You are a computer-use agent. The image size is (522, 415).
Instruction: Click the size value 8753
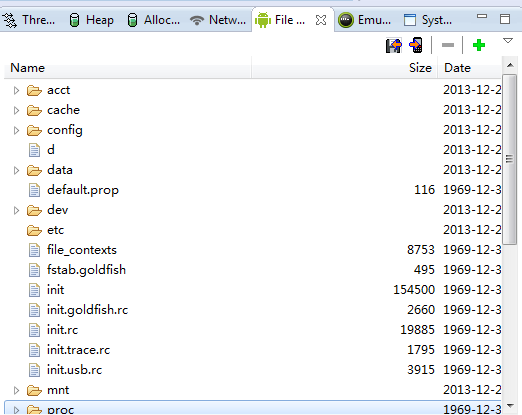click(421, 250)
